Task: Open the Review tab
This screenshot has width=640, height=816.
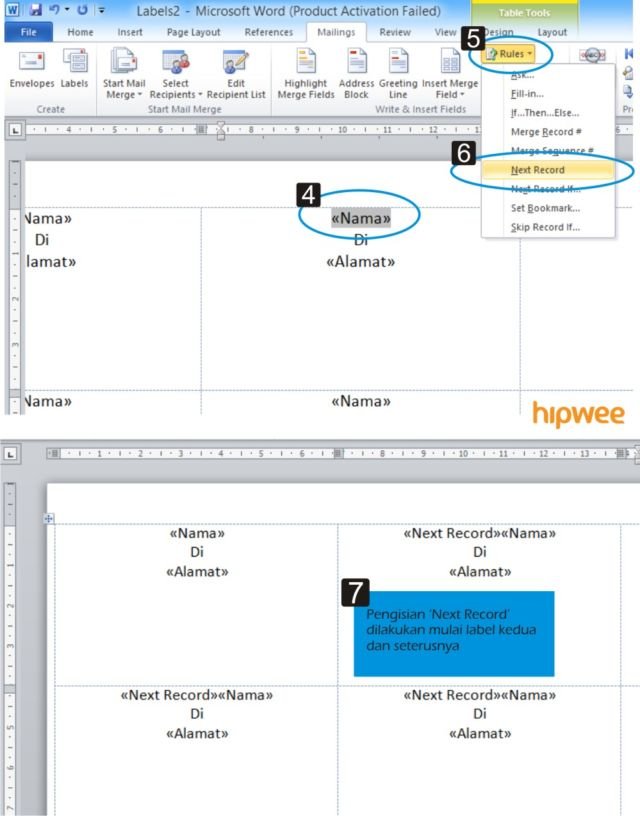Action: click(395, 32)
